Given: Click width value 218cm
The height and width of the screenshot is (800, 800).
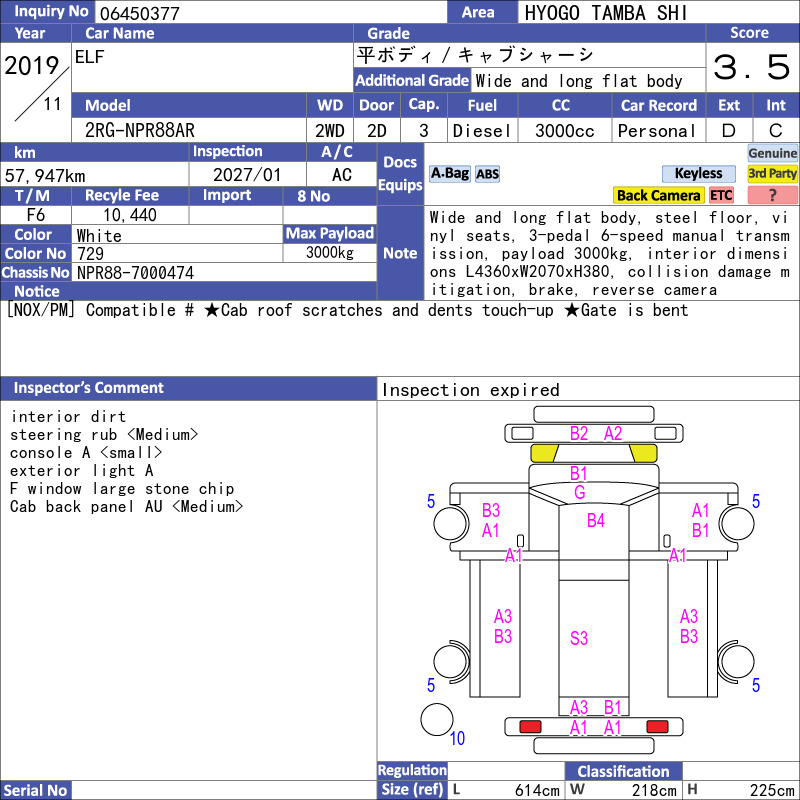Looking at the screenshot, I should [654, 790].
